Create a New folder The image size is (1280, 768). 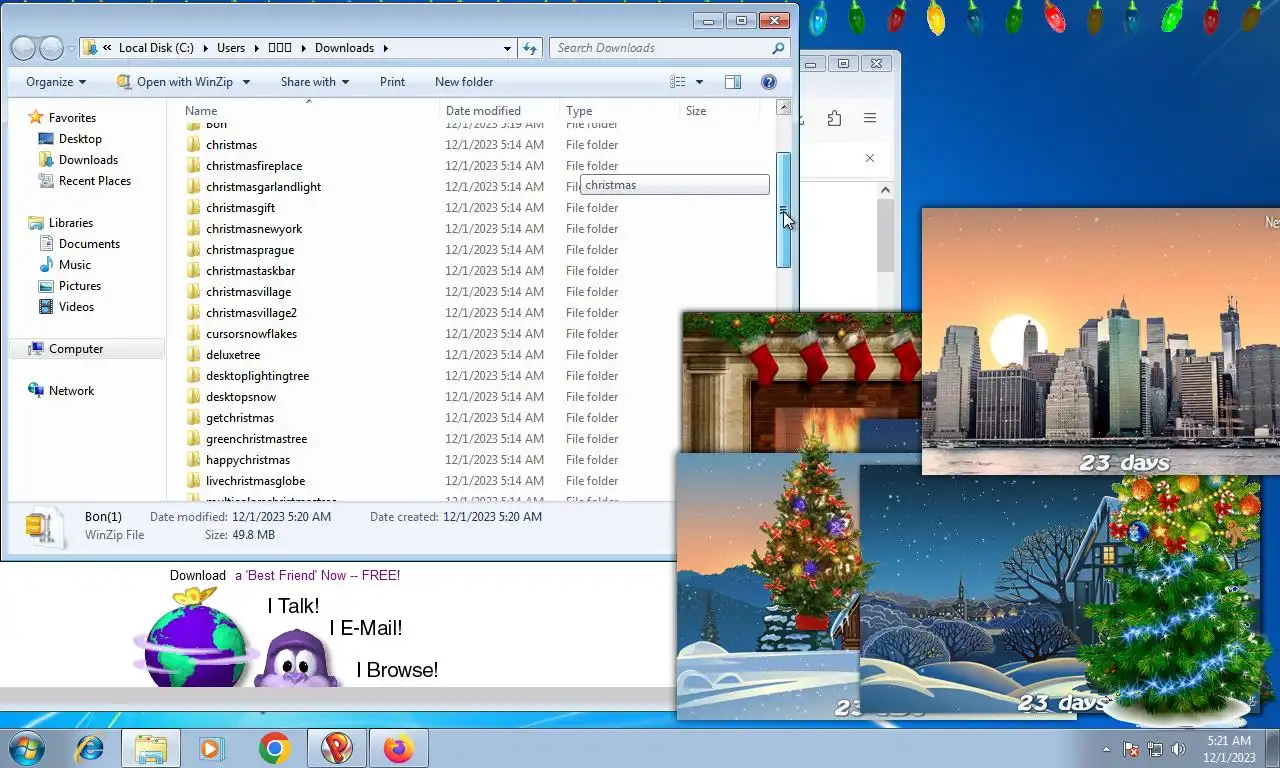[464, 82]
